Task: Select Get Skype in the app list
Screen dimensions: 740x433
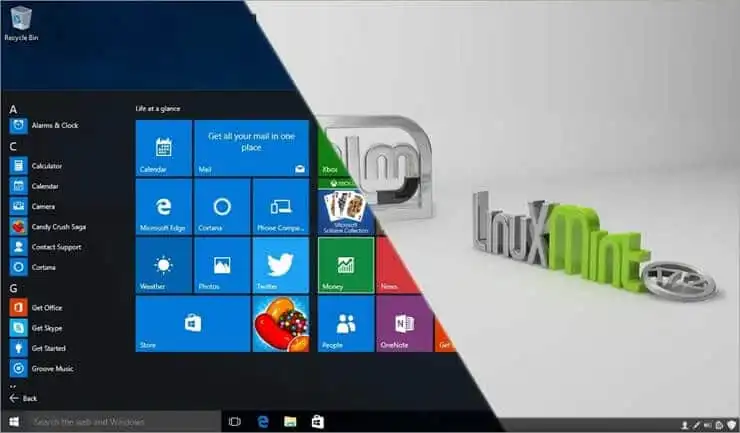Action: [x=36, y=328]
